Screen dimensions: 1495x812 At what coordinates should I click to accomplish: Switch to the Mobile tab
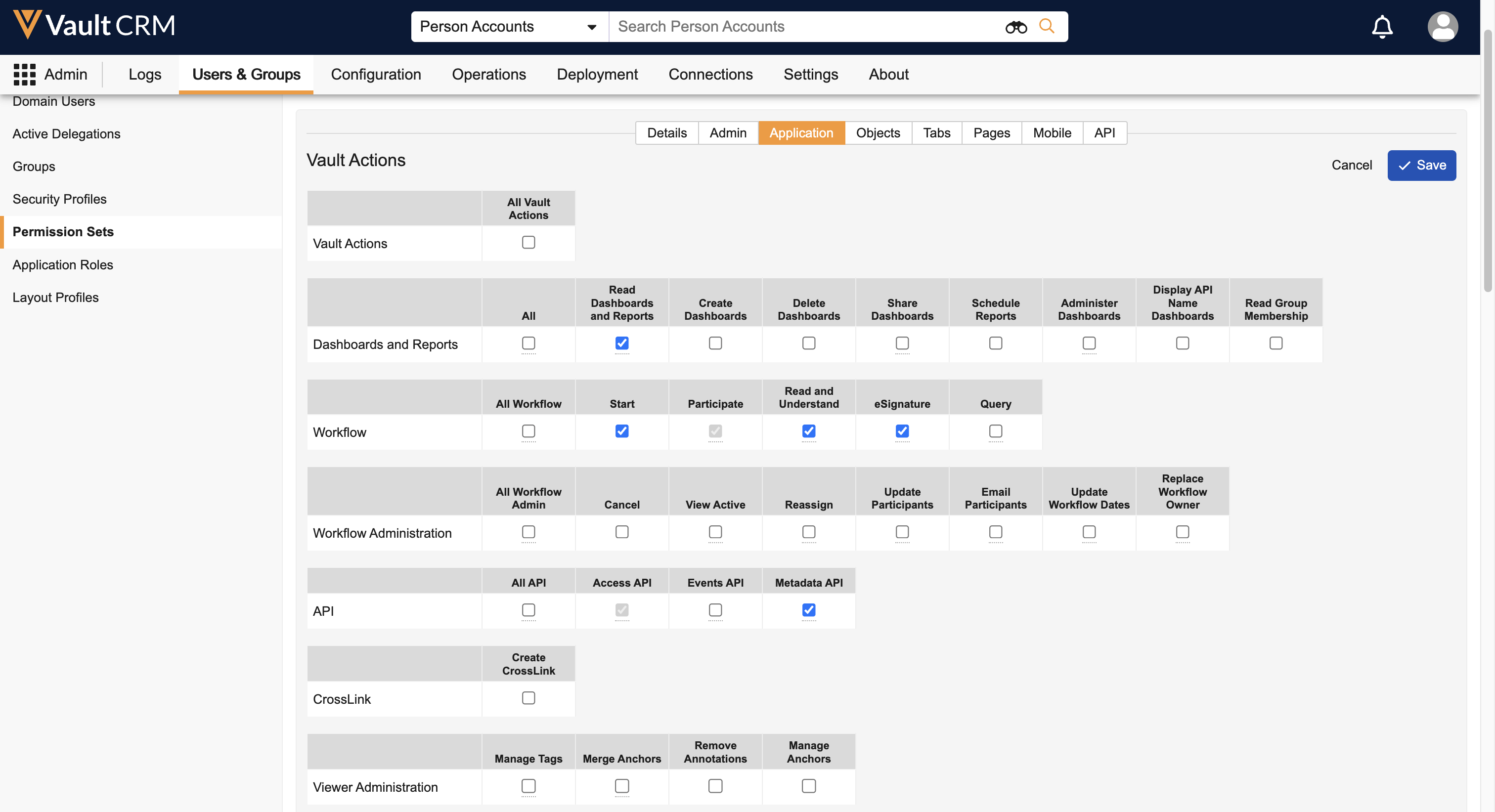1052,133
